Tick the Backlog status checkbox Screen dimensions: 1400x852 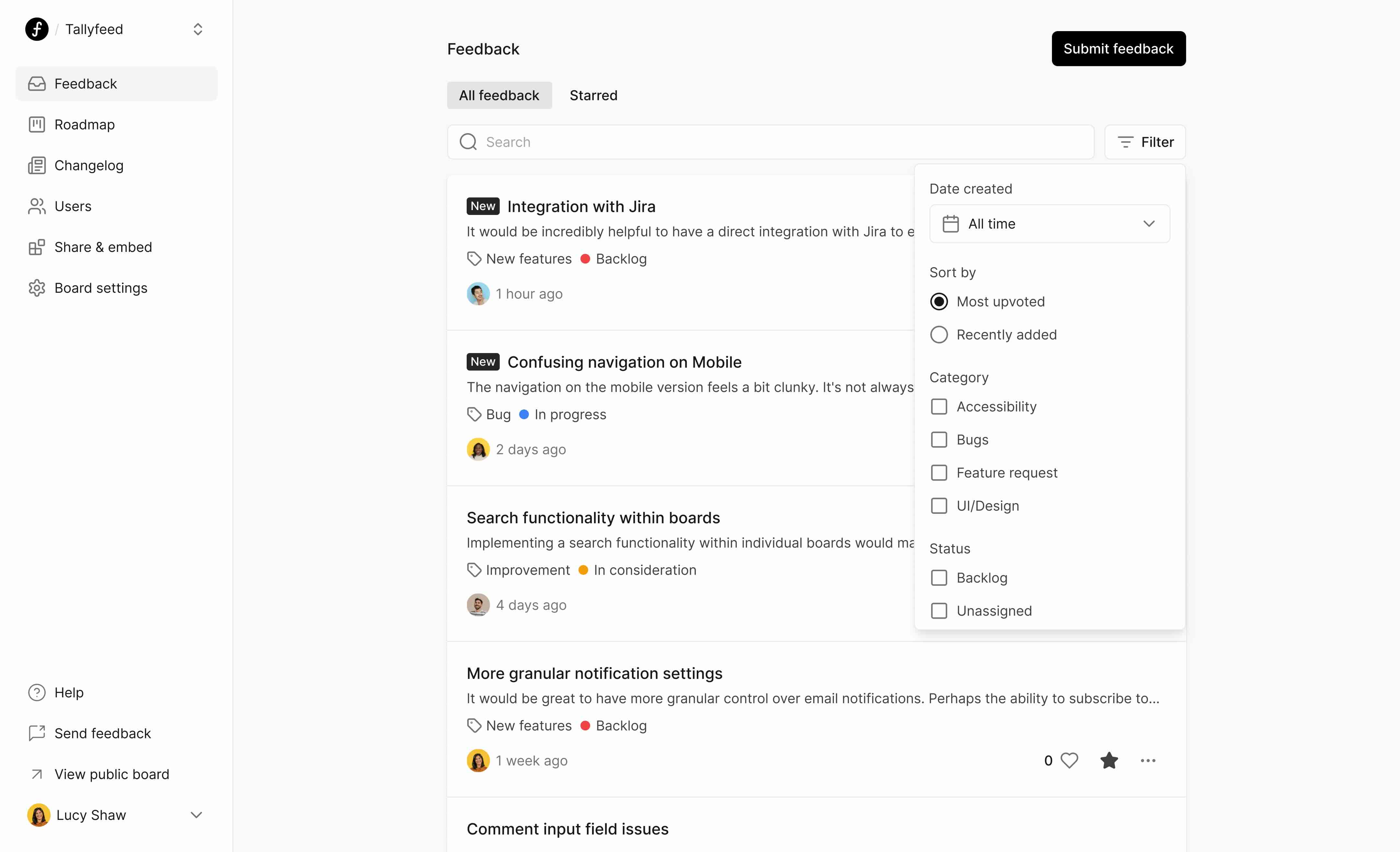pyautogui.click(x=939, y=578)
